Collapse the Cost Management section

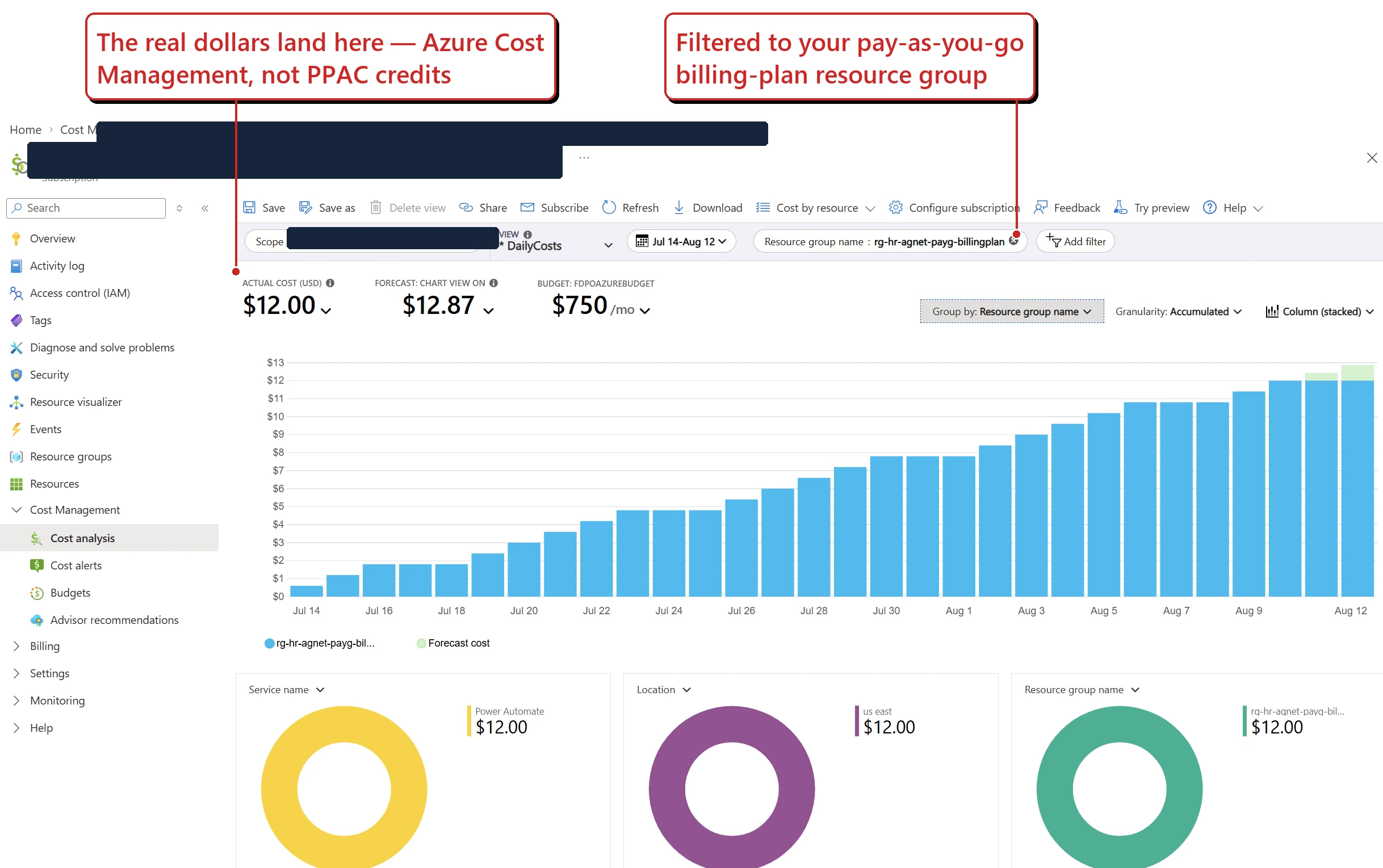point(16,510)
